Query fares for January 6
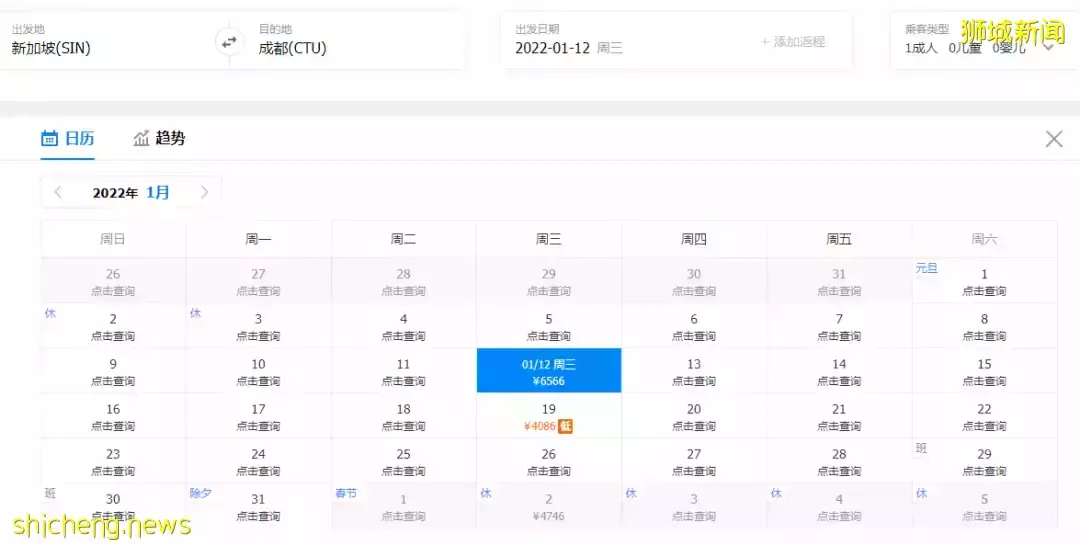Screen dimensions: 1080x545 pos(694,327)
